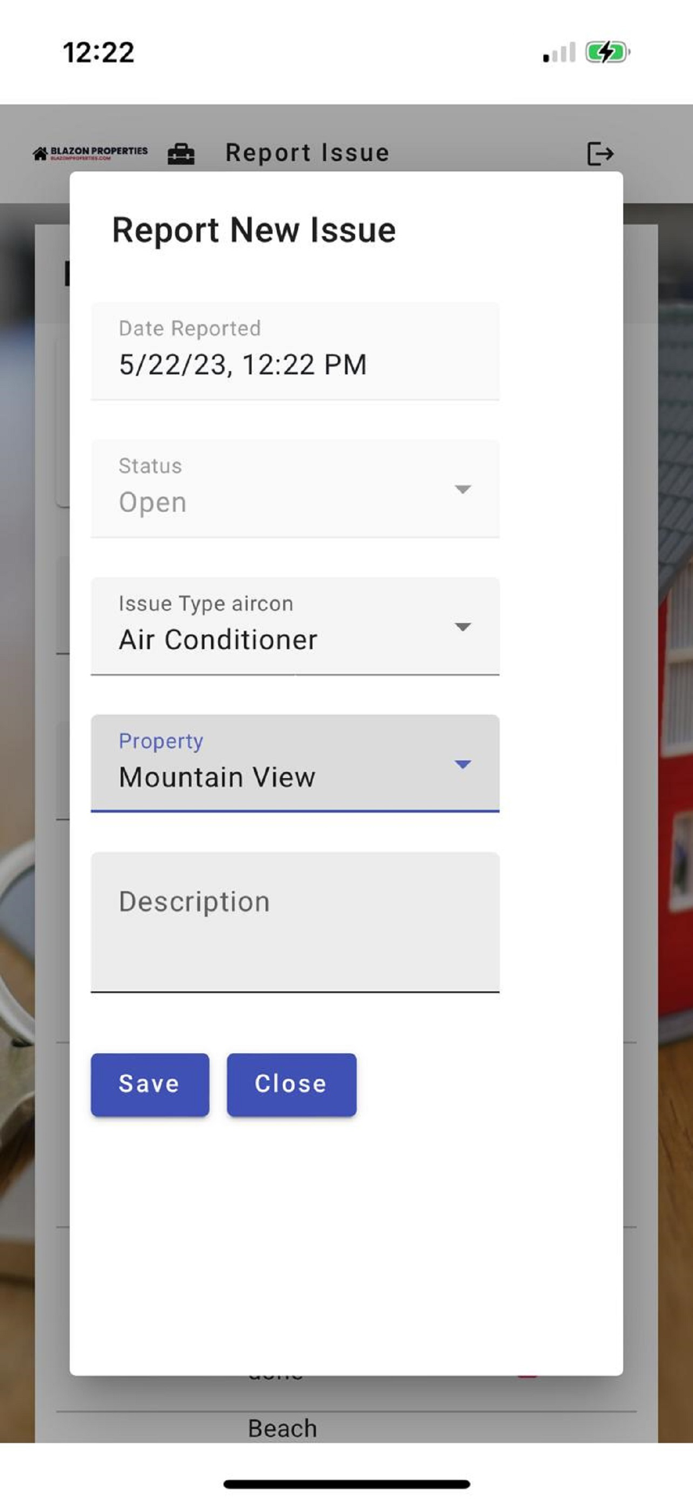
Task: Open the Property dropdown arrow
Action: coord(462,765)
